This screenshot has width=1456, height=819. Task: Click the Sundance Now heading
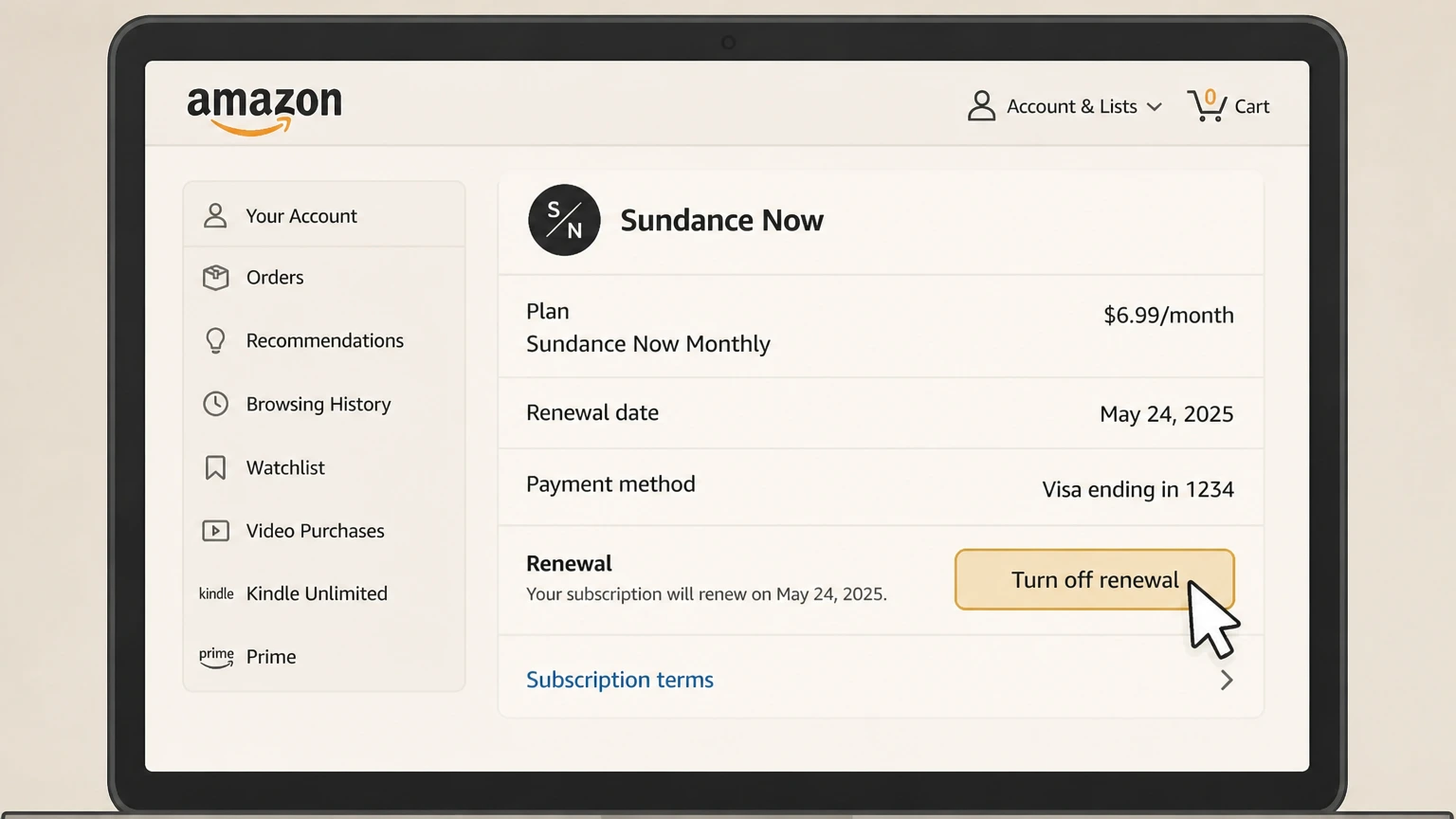(x=721, y=220)
